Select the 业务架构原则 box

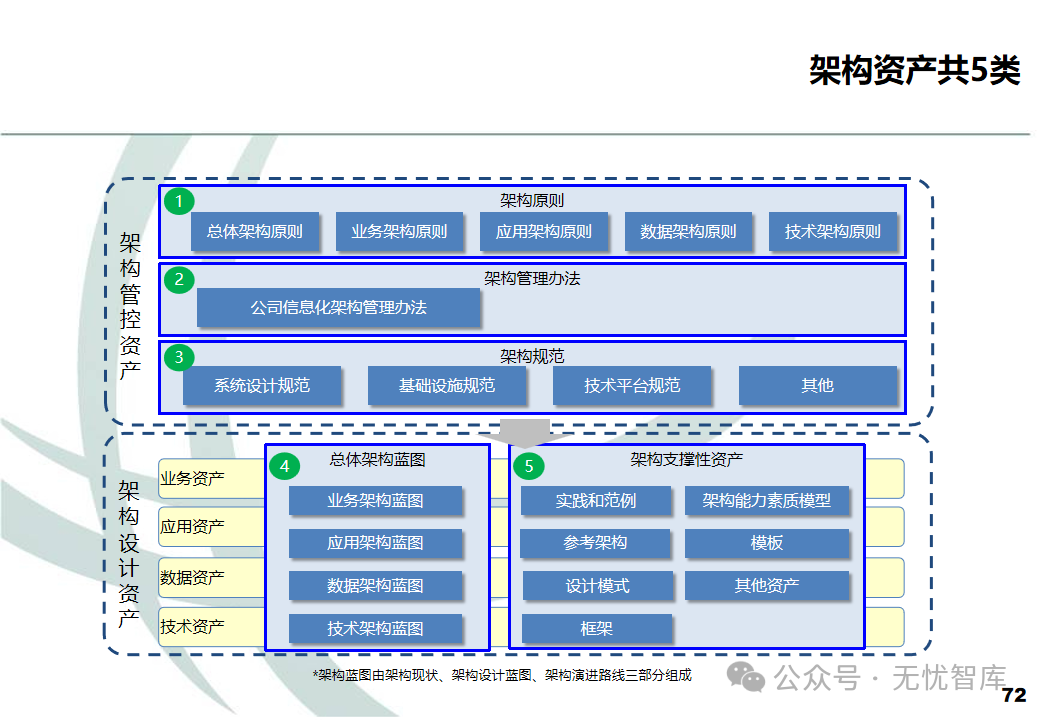[399, 231]
